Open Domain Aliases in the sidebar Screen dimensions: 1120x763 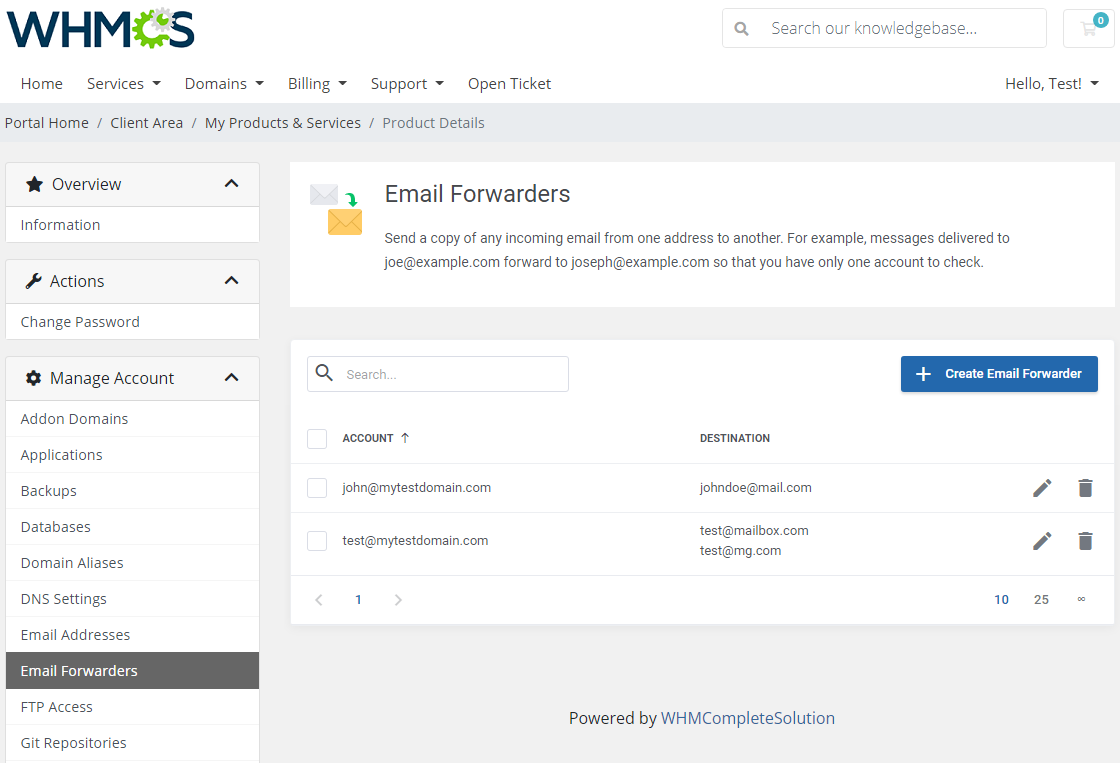132,563
